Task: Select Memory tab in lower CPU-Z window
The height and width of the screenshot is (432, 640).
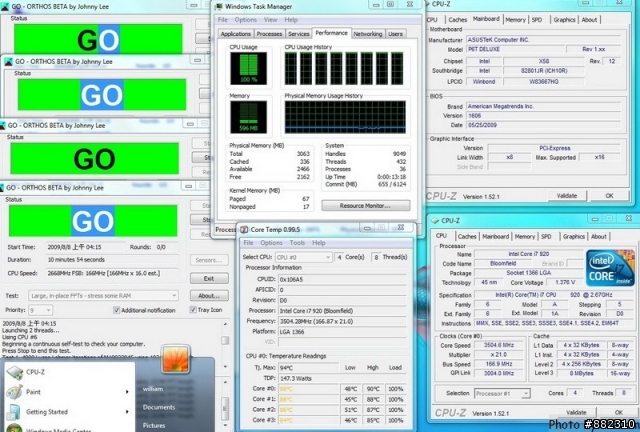Action: (x=524, y=236)
